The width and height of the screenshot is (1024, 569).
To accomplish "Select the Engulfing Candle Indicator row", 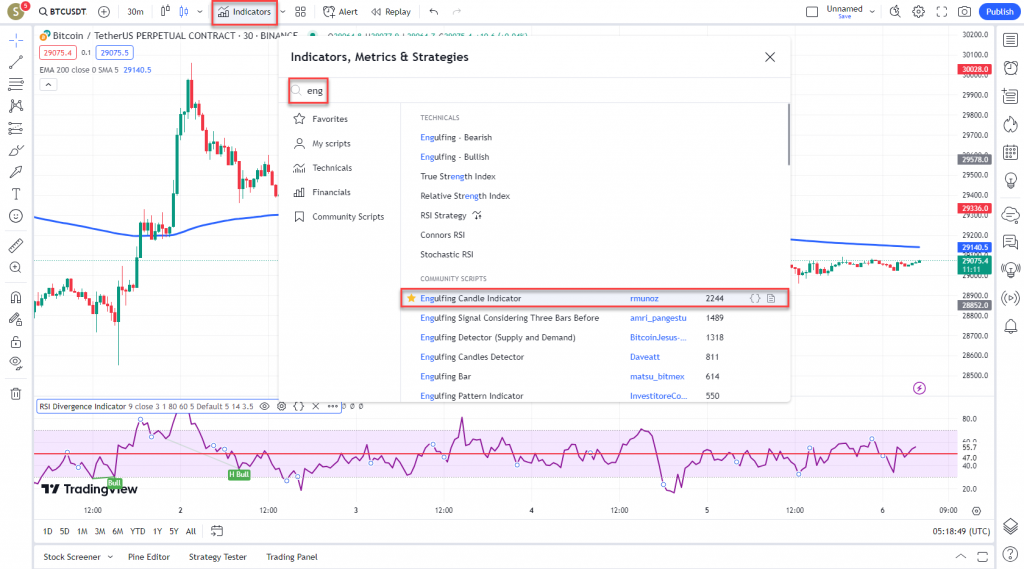I will click(594, 299).
